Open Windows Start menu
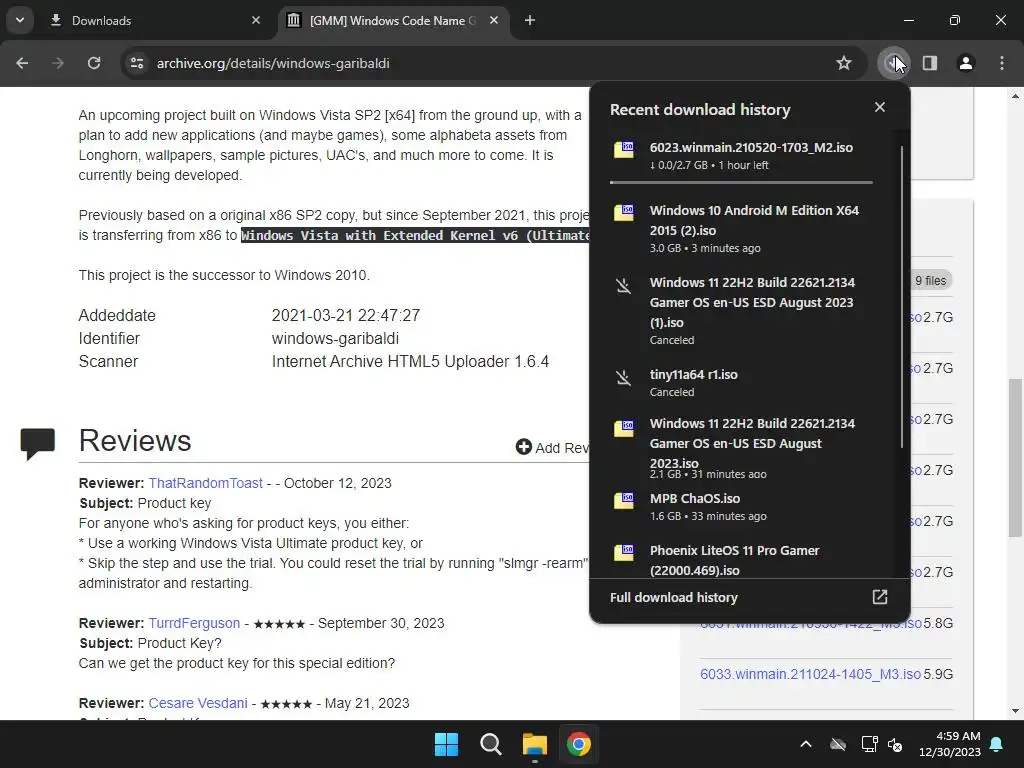Image resolution: width=1024 pixels, height=768 pixels. (x=447, y=744)
